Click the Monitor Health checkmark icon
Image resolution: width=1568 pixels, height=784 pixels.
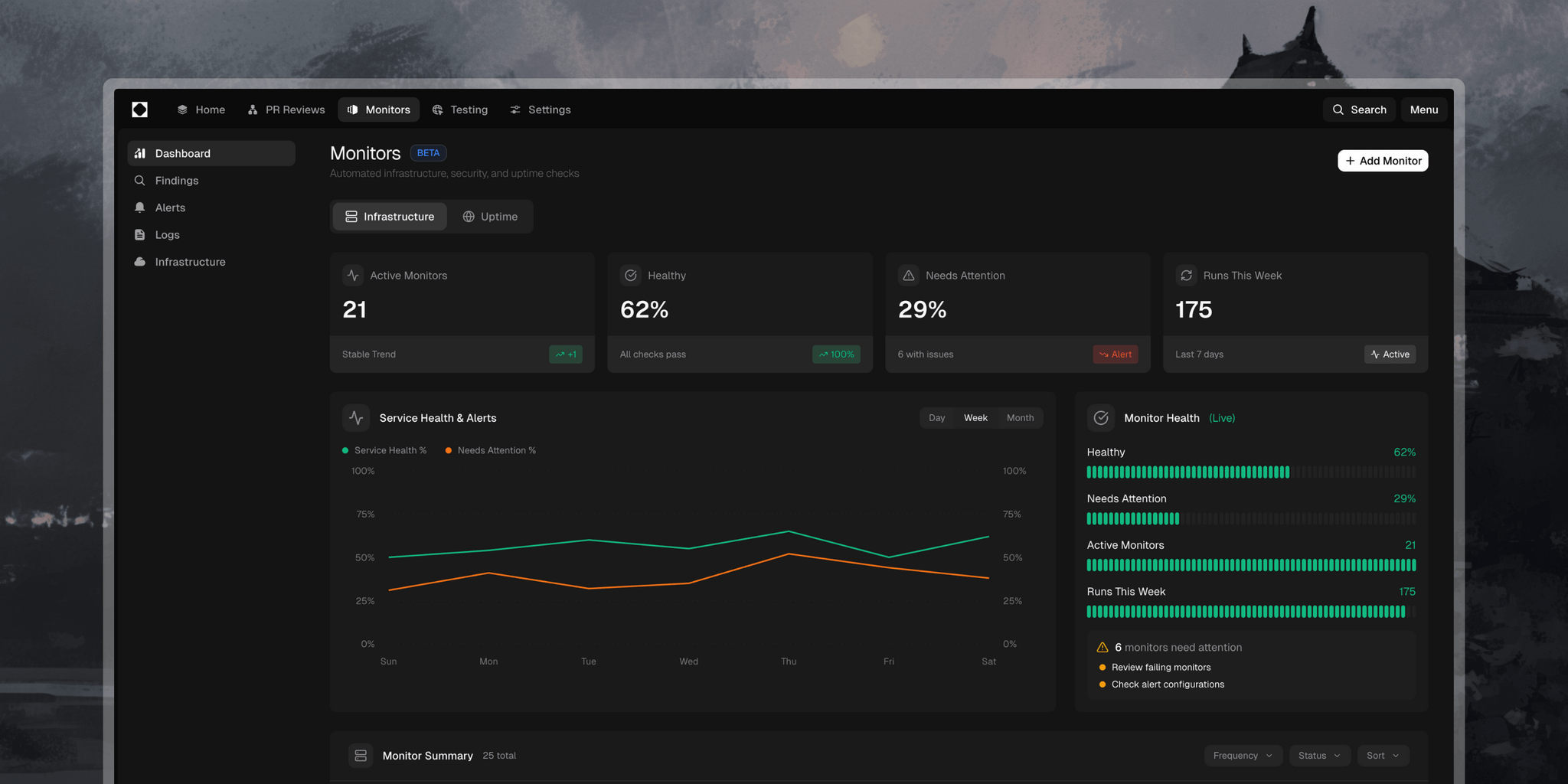[1100, 417]
